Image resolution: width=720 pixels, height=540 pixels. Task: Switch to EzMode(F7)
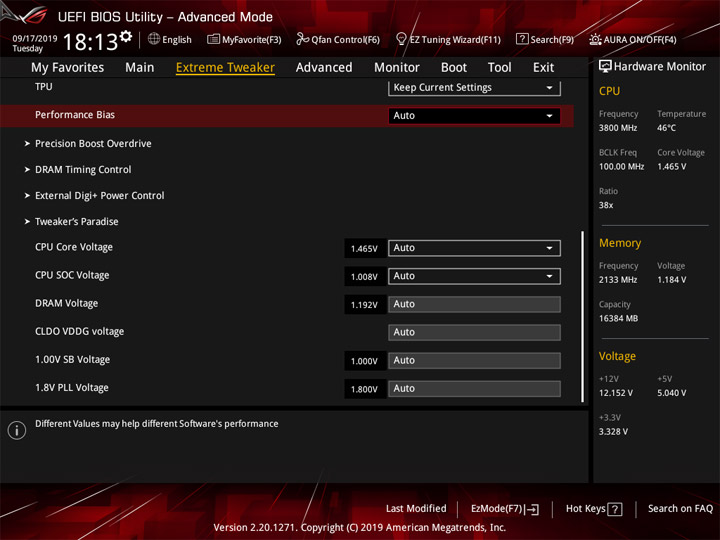[505, 509]
